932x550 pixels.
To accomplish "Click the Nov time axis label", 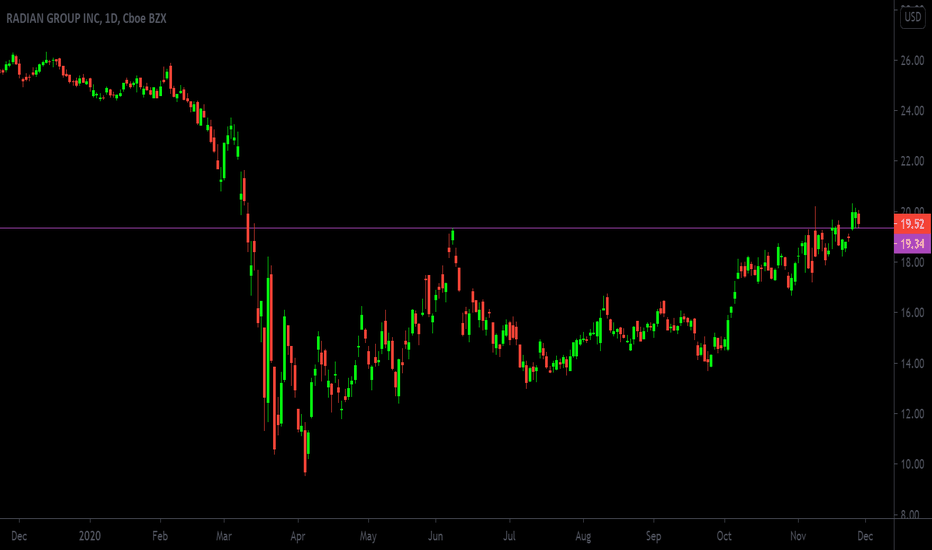I will pyautogui.click(x=798, y=536).
